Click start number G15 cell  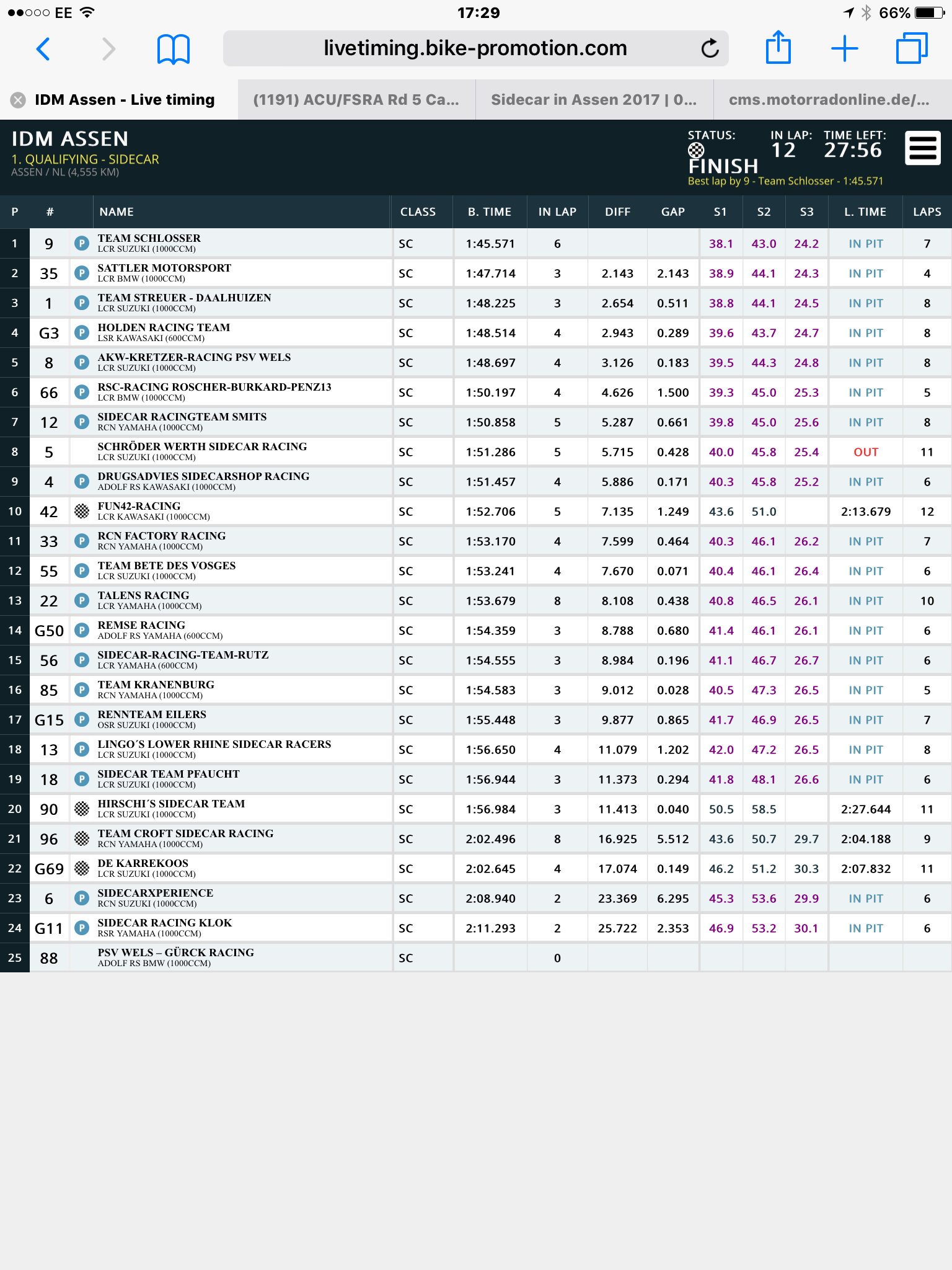pyautogui.click(x=49, y=720)
